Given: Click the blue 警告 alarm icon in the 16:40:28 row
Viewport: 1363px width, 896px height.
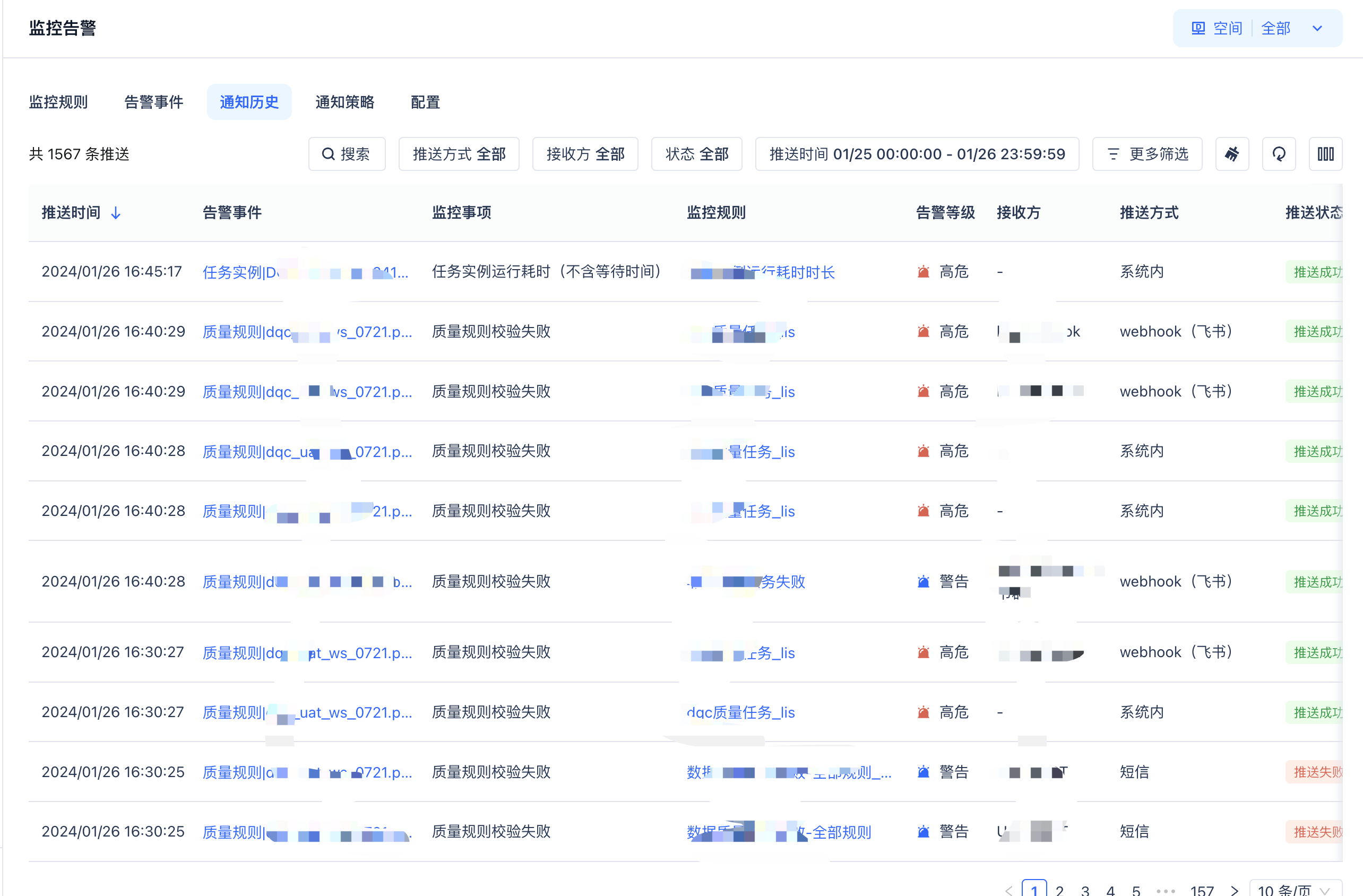Looking at the screenshot, I should [923, 581].
